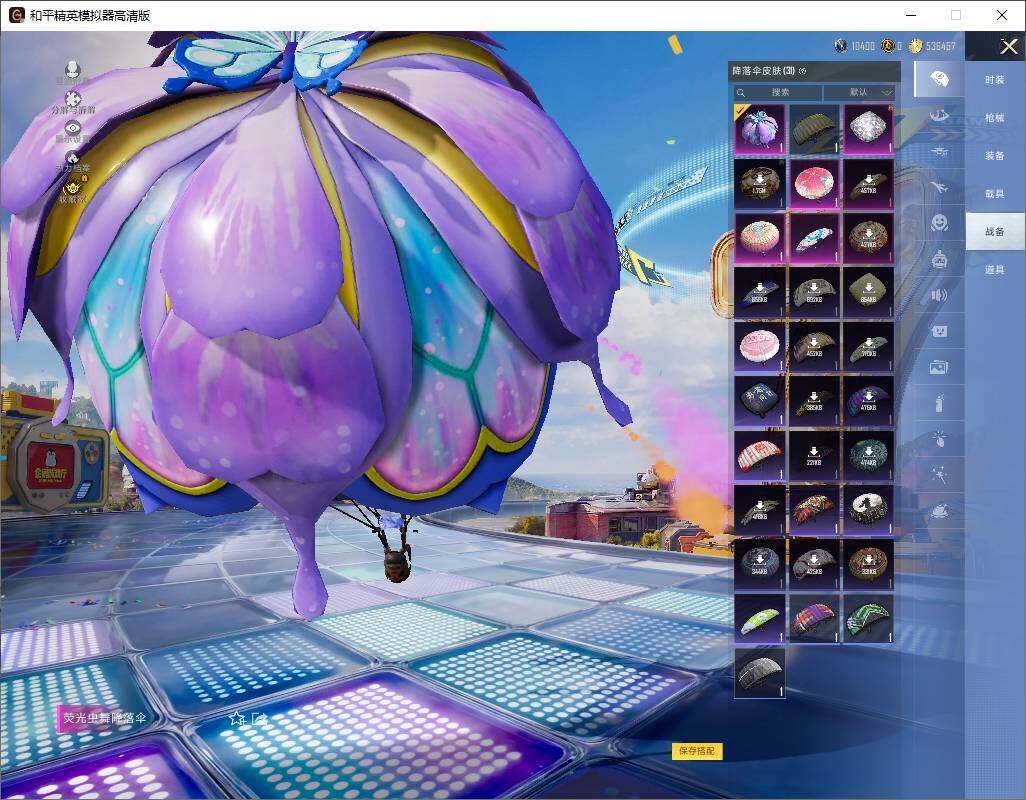
Task: Select the 战备 tab
Action: coord(995,232)
